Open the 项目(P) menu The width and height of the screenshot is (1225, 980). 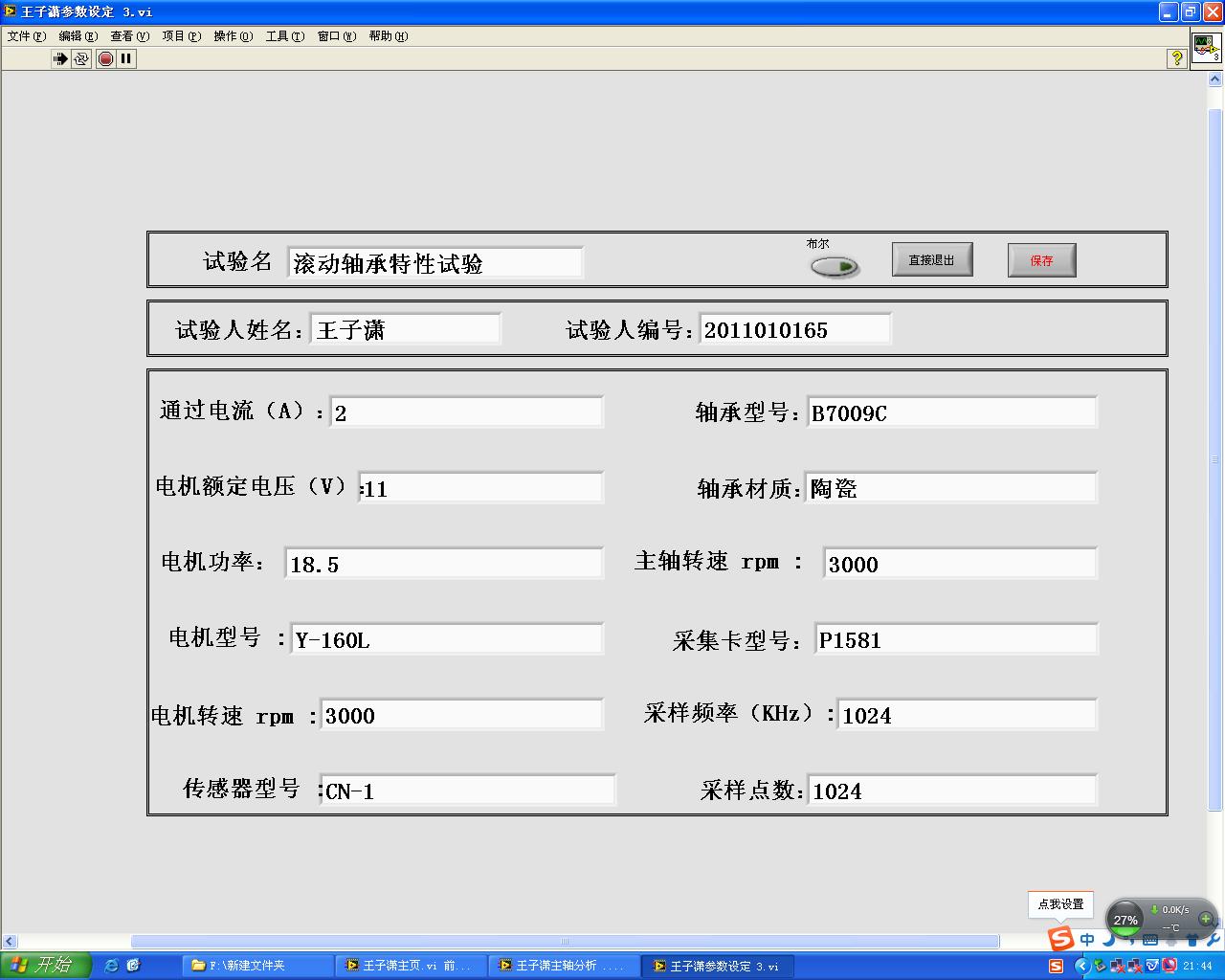tap(182, 36)
